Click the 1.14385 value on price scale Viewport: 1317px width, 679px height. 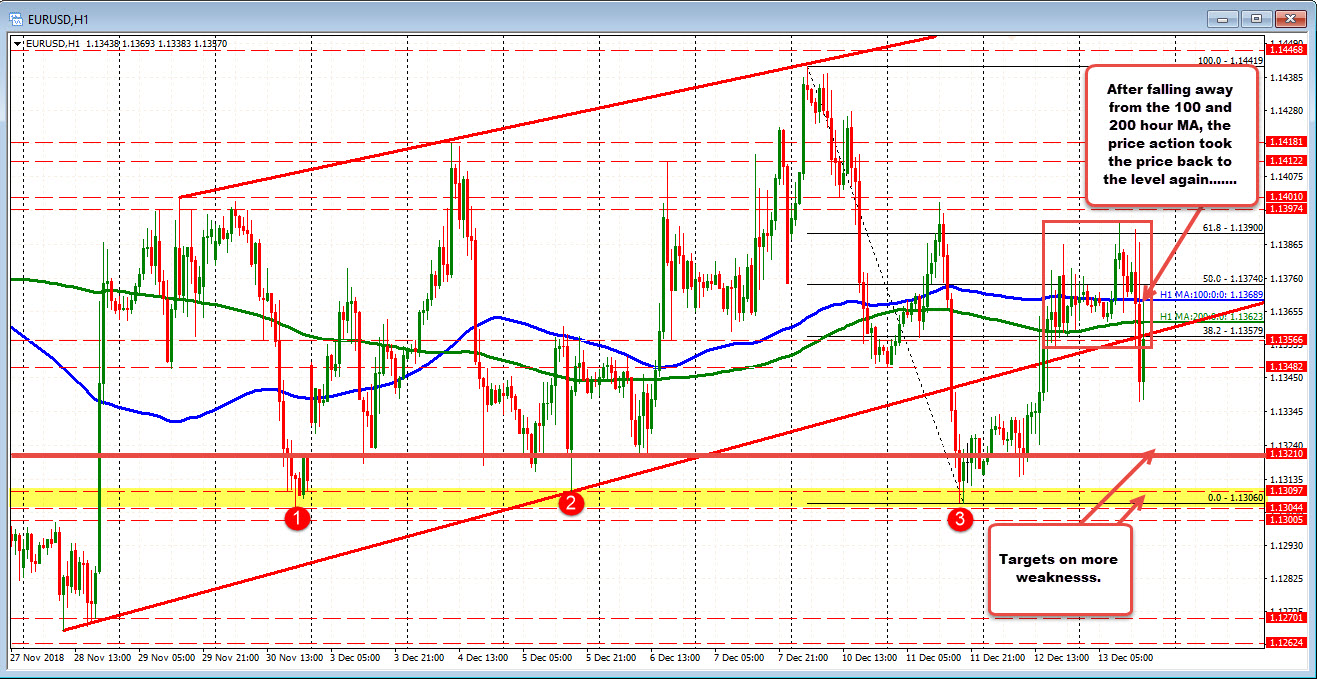tap(1285, 77)
